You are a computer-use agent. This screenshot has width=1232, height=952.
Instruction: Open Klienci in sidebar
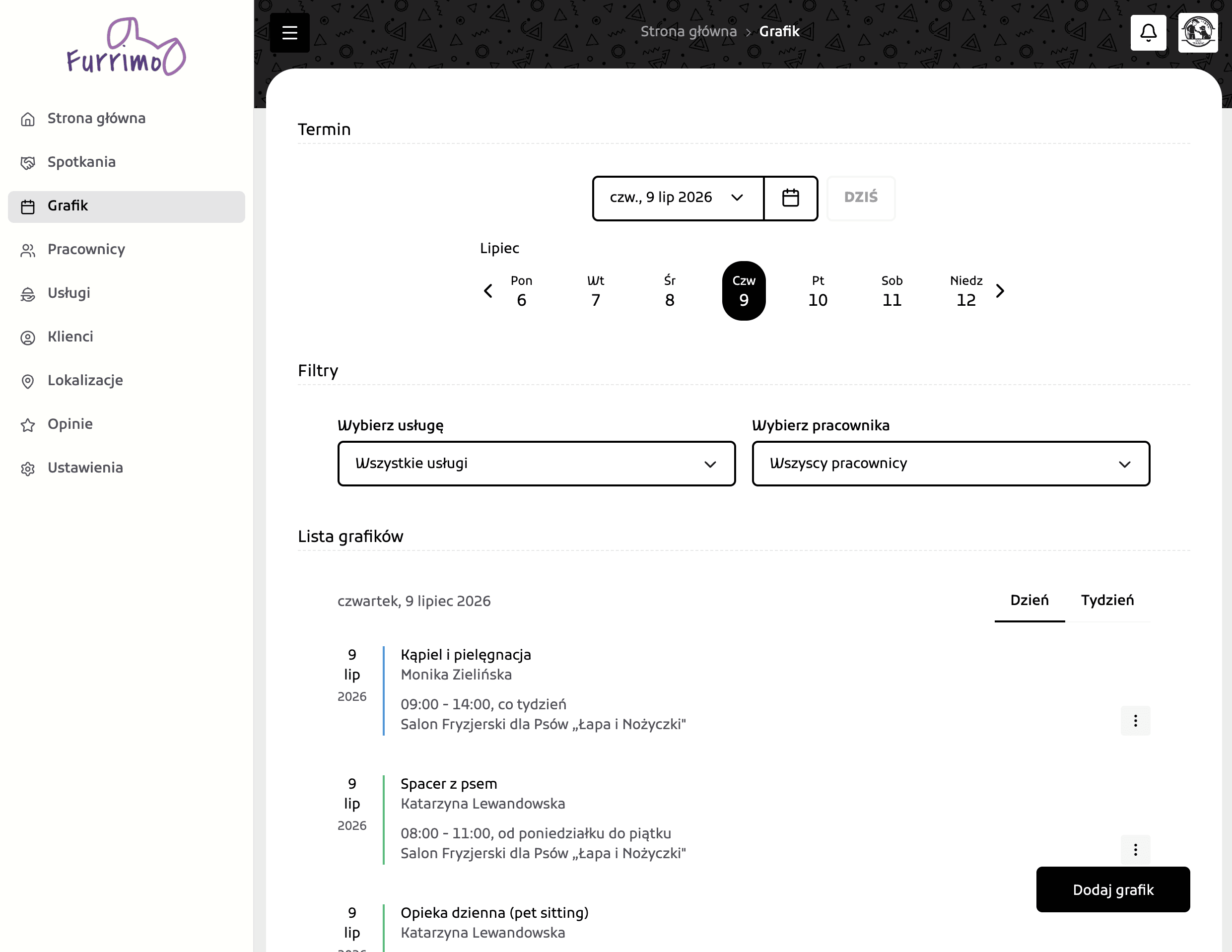pos(127,337)
